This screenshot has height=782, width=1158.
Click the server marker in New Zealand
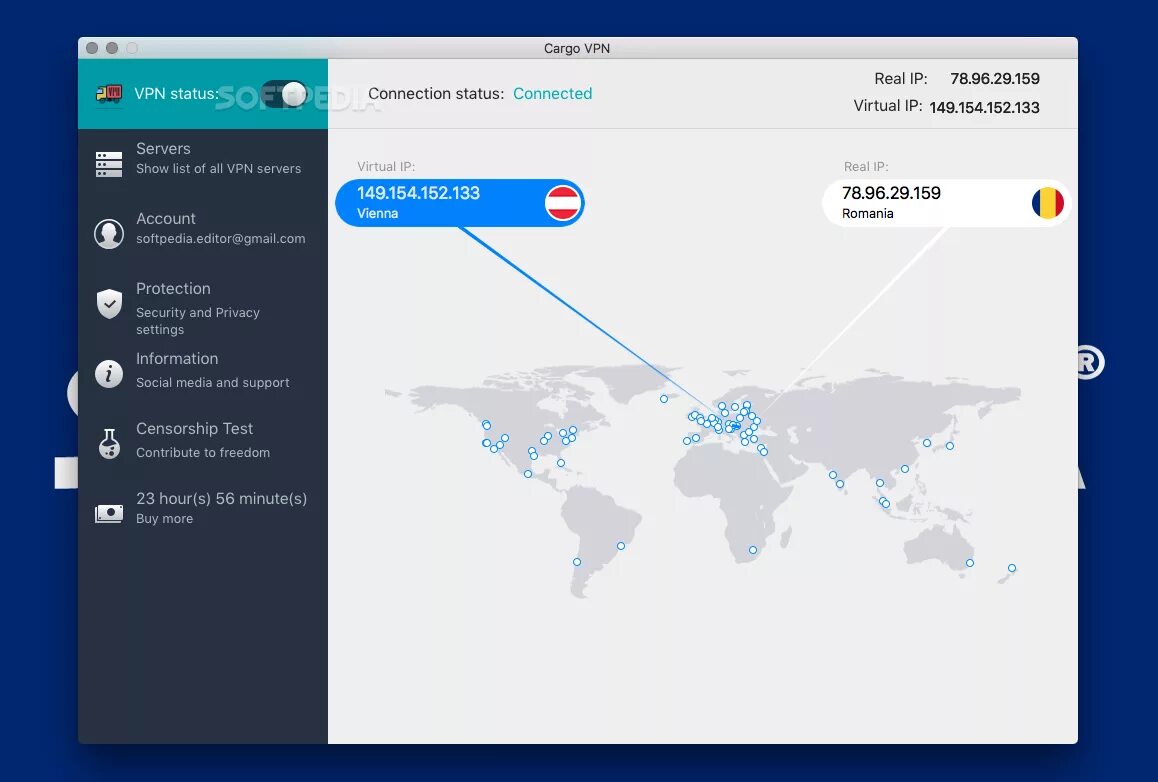click(1012, 568)
